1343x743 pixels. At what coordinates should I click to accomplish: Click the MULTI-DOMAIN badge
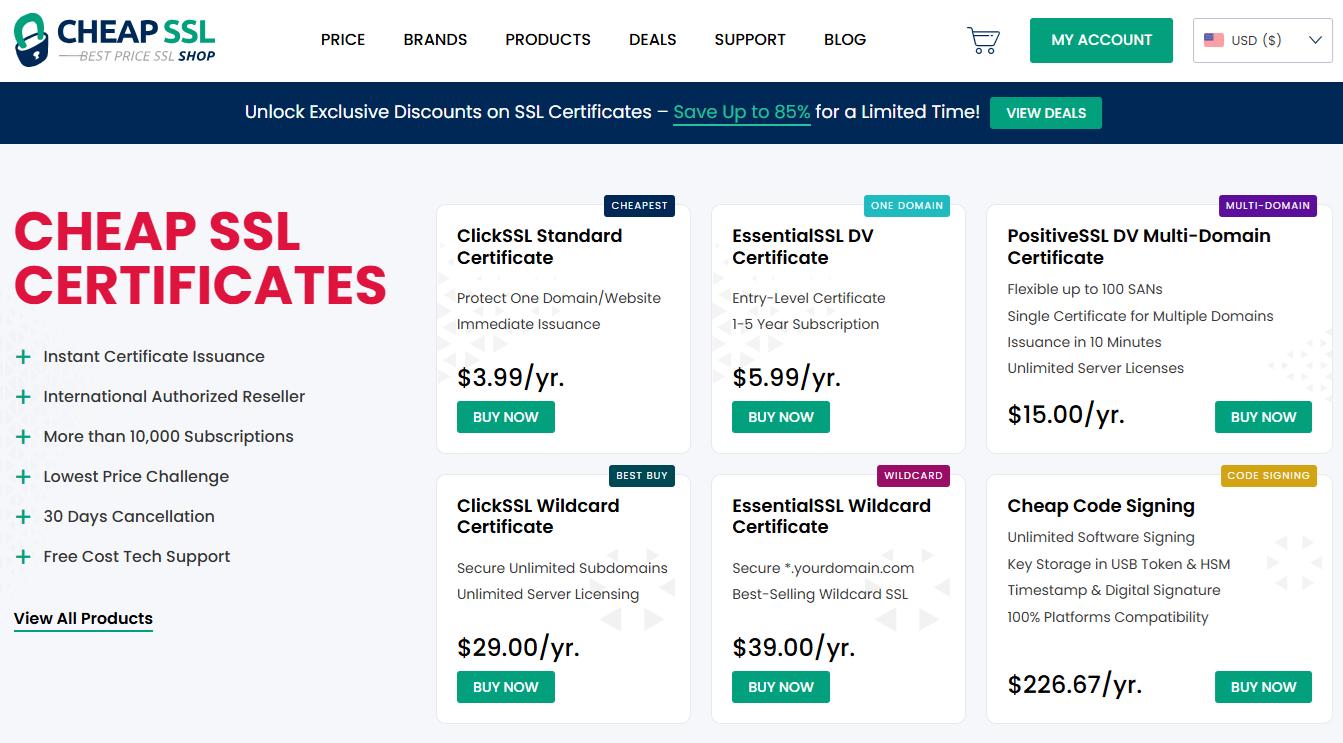pyautogui.click(x=1268, y=206)
